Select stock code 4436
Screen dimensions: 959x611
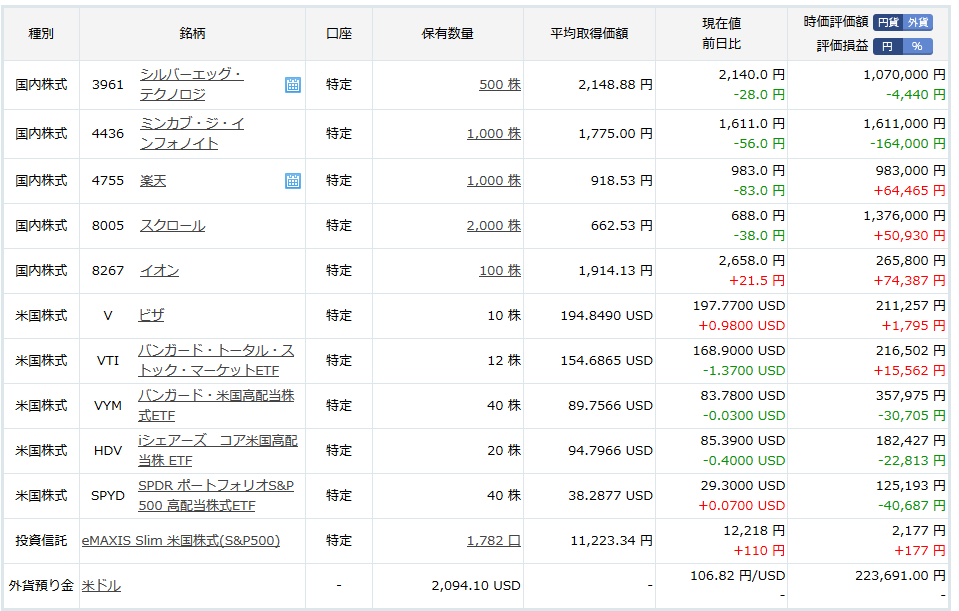108,134
